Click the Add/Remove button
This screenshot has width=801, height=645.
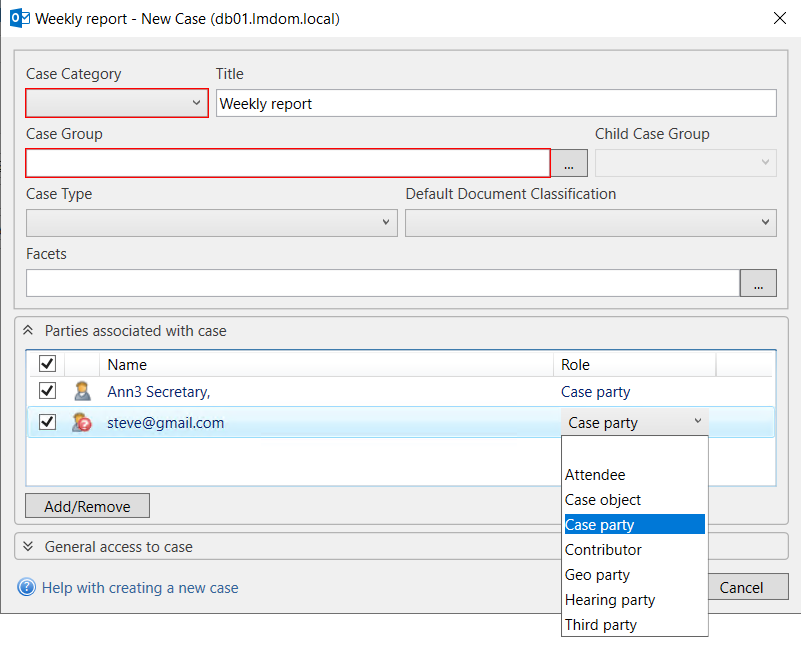87,506
